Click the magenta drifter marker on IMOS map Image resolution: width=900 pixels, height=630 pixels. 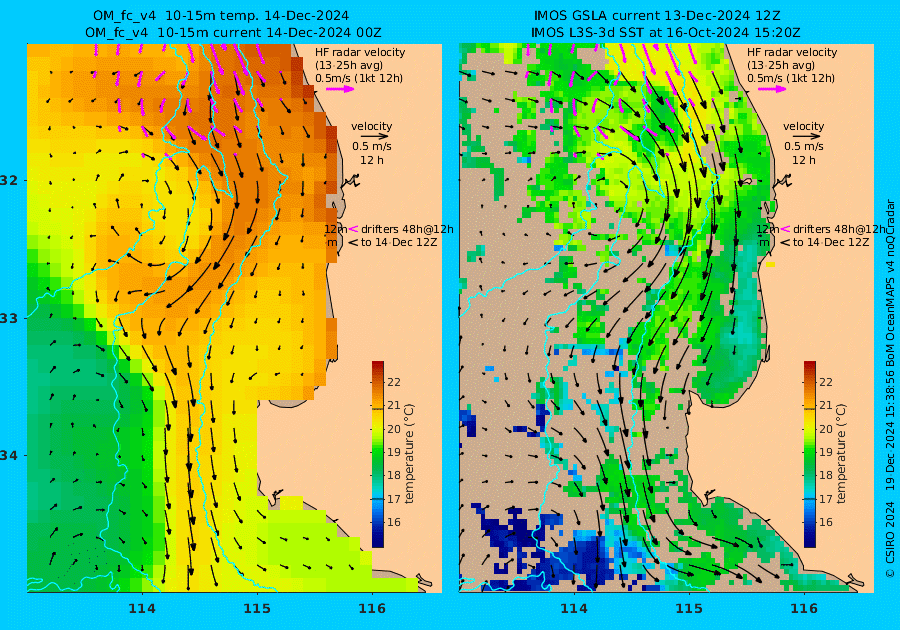pyautogui.click(x=785, y=229)
